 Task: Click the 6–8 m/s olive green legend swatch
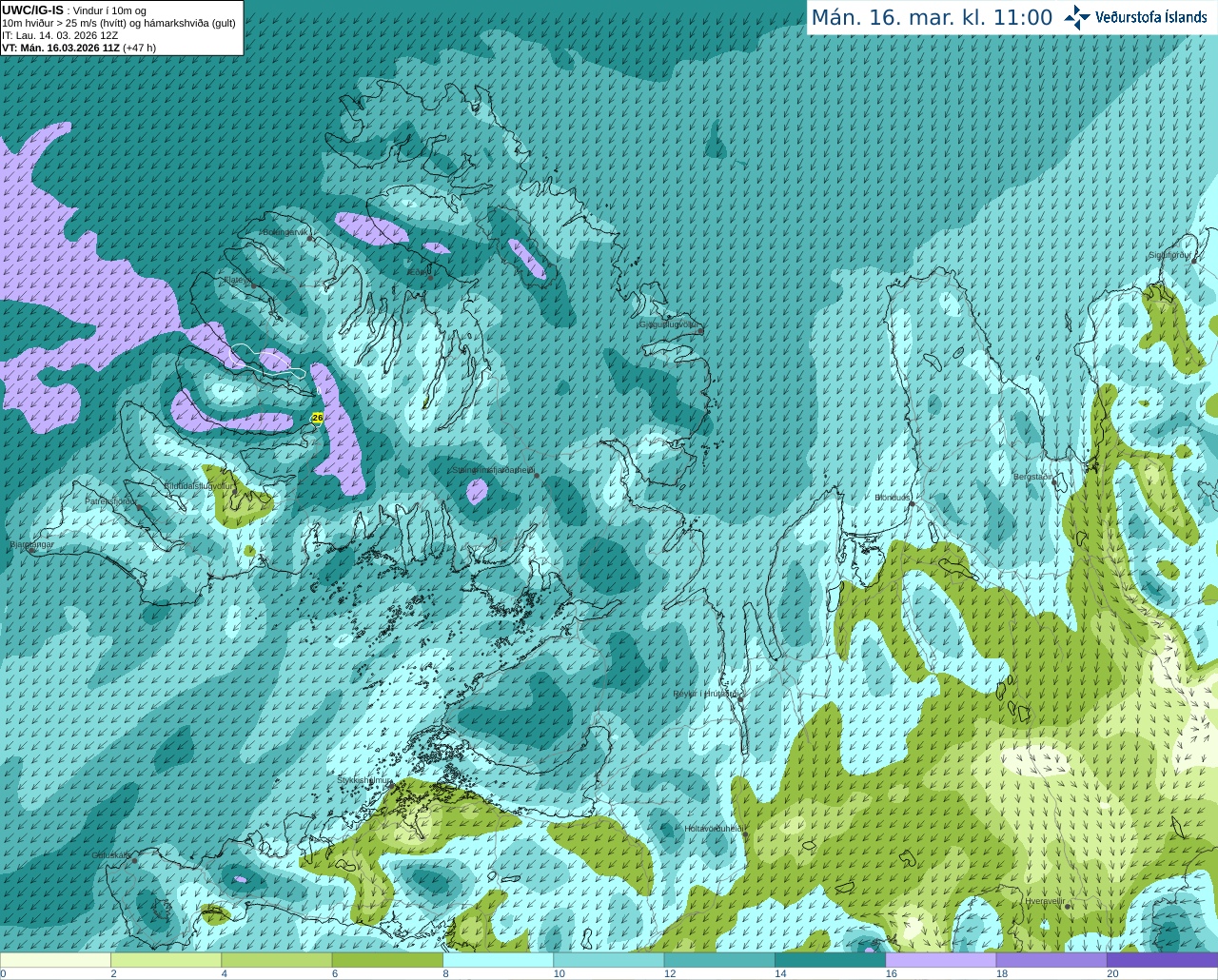(387, 959)
